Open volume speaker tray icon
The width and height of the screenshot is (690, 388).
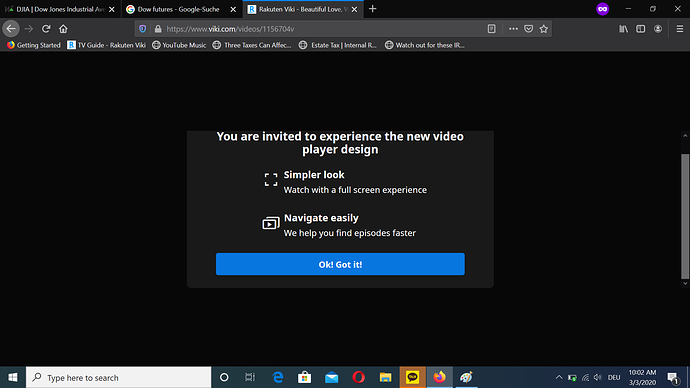point(598,377)
